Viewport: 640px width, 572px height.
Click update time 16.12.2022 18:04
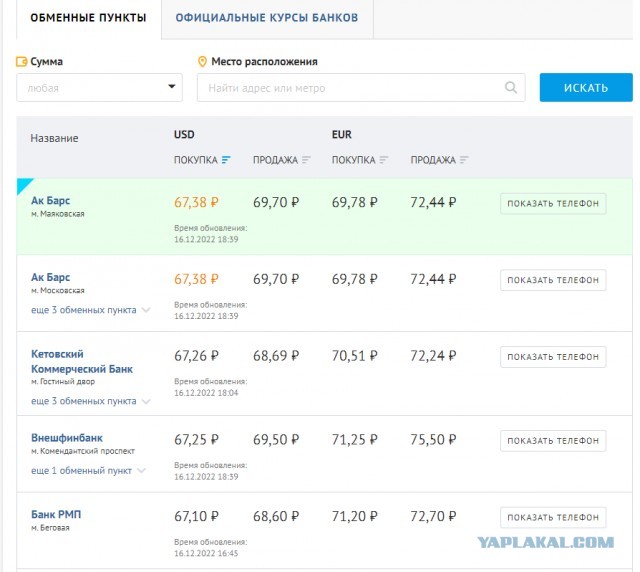coord(206,393)
